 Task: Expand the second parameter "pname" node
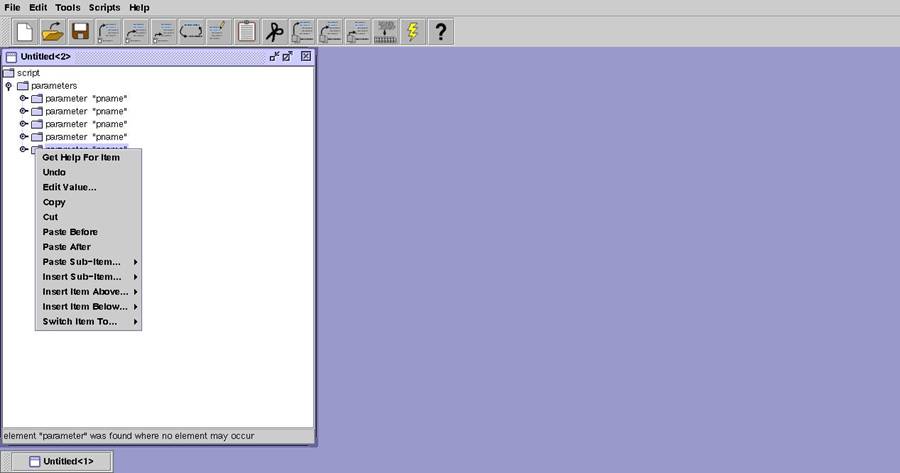24,111
